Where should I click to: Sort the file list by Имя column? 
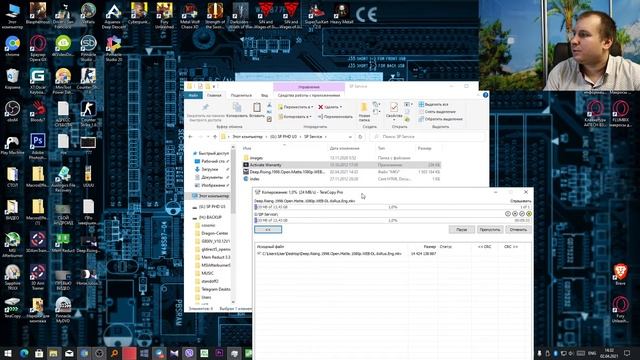(x=247, y=149)
